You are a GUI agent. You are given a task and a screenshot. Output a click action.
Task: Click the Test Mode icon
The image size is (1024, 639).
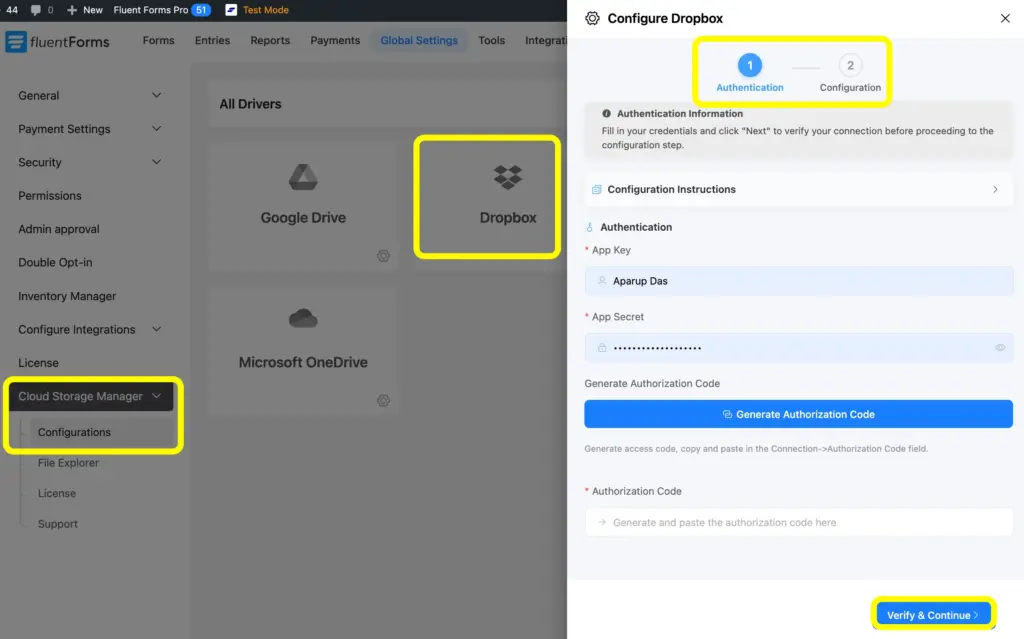tap(231, 10)
